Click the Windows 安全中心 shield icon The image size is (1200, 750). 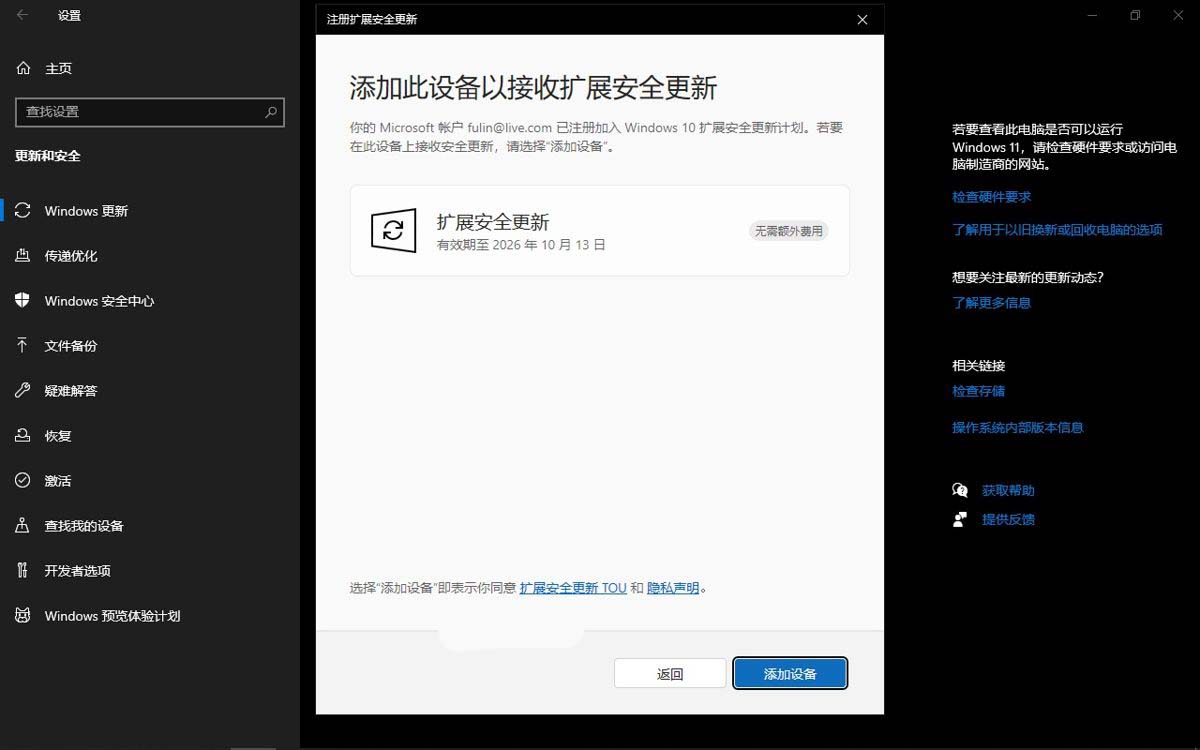(23, 301)
